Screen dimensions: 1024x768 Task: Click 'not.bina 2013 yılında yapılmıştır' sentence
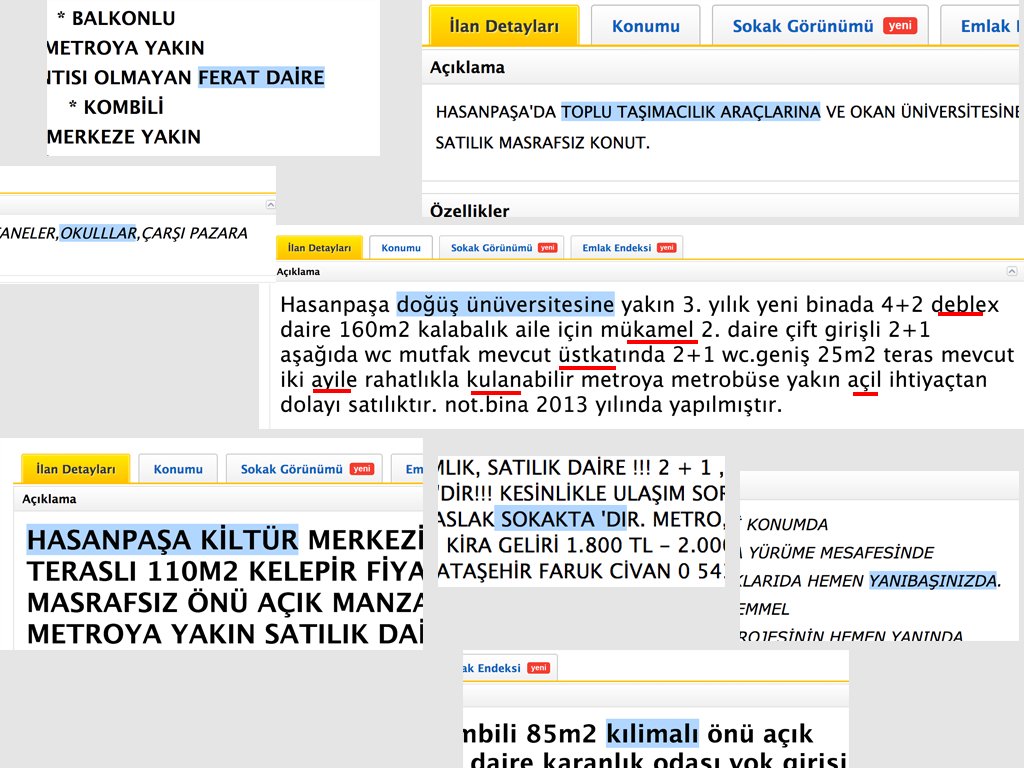point(613,404)
